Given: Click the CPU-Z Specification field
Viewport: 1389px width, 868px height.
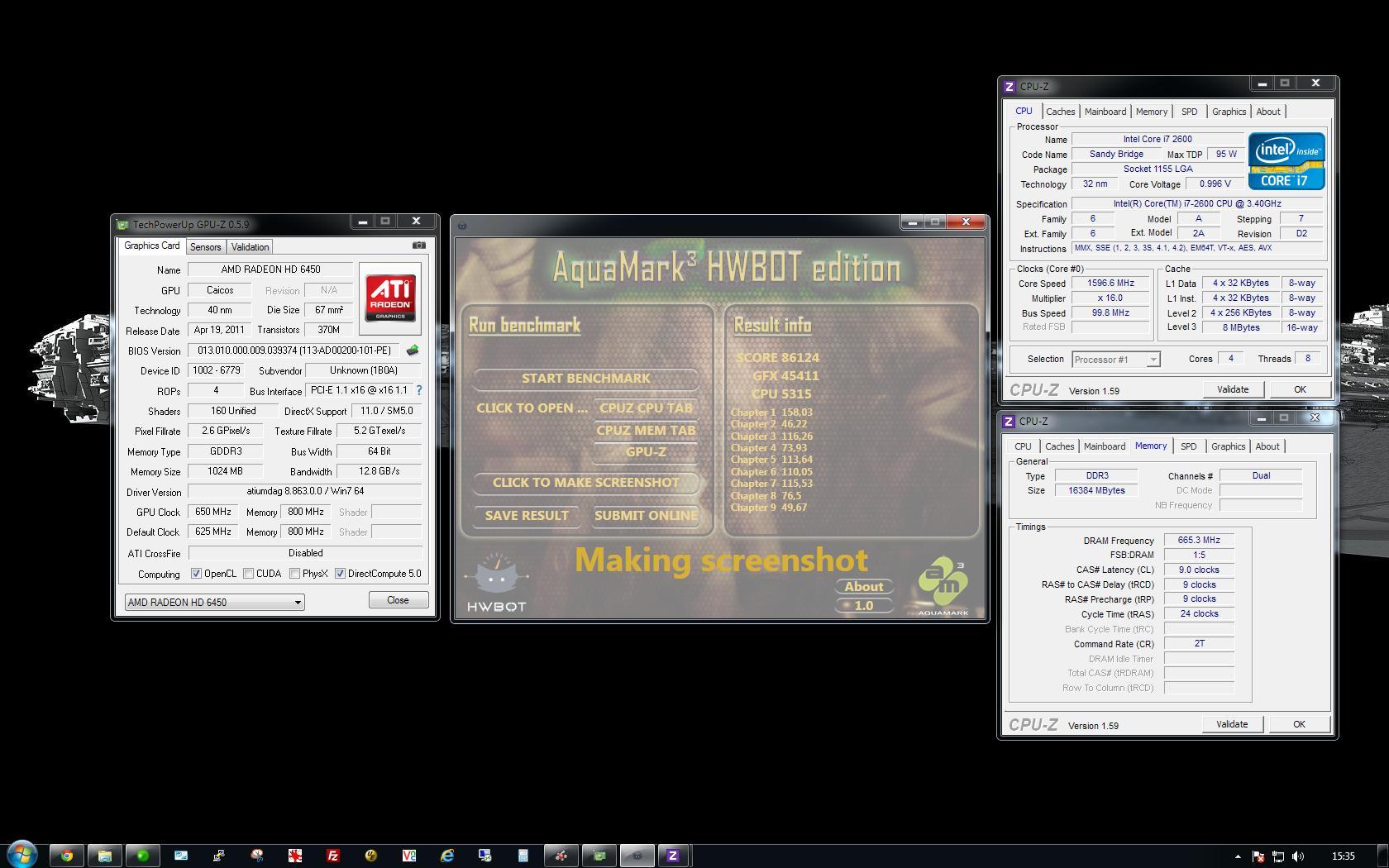Looking at the screenshot, I should pyautogui.click(x=1197, y=203).
